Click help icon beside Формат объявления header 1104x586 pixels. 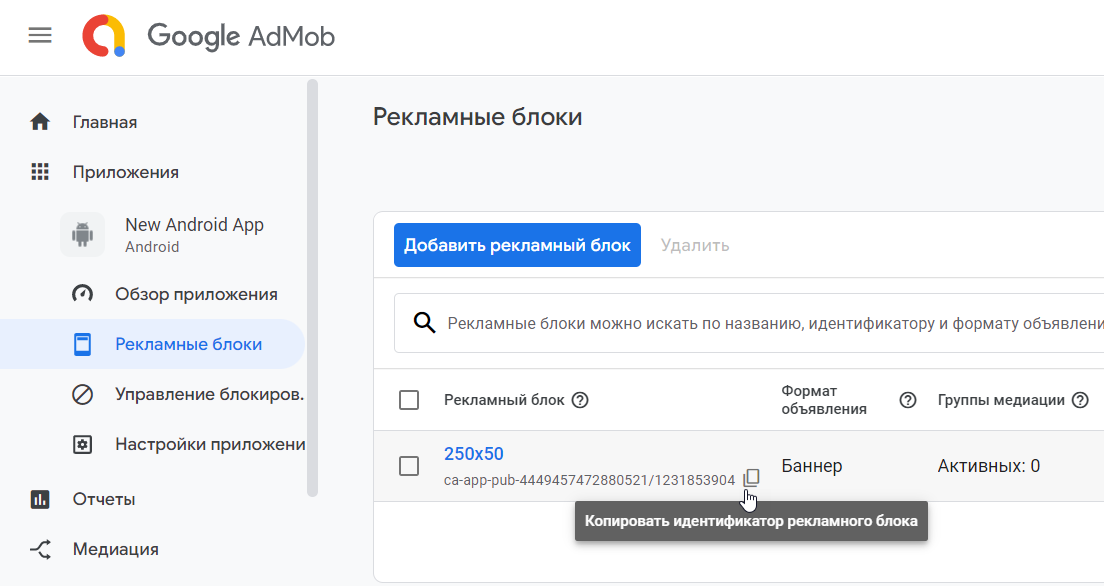(x=907, y=400)
